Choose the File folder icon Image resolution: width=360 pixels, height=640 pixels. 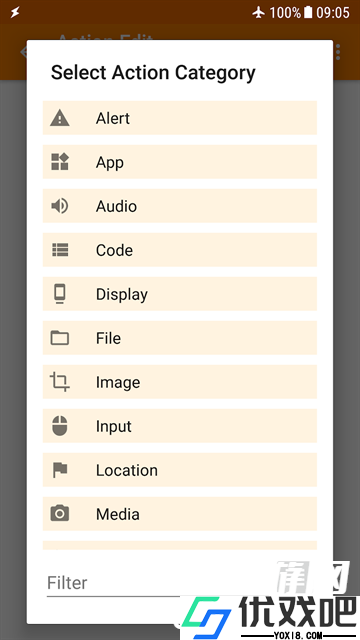60,338
